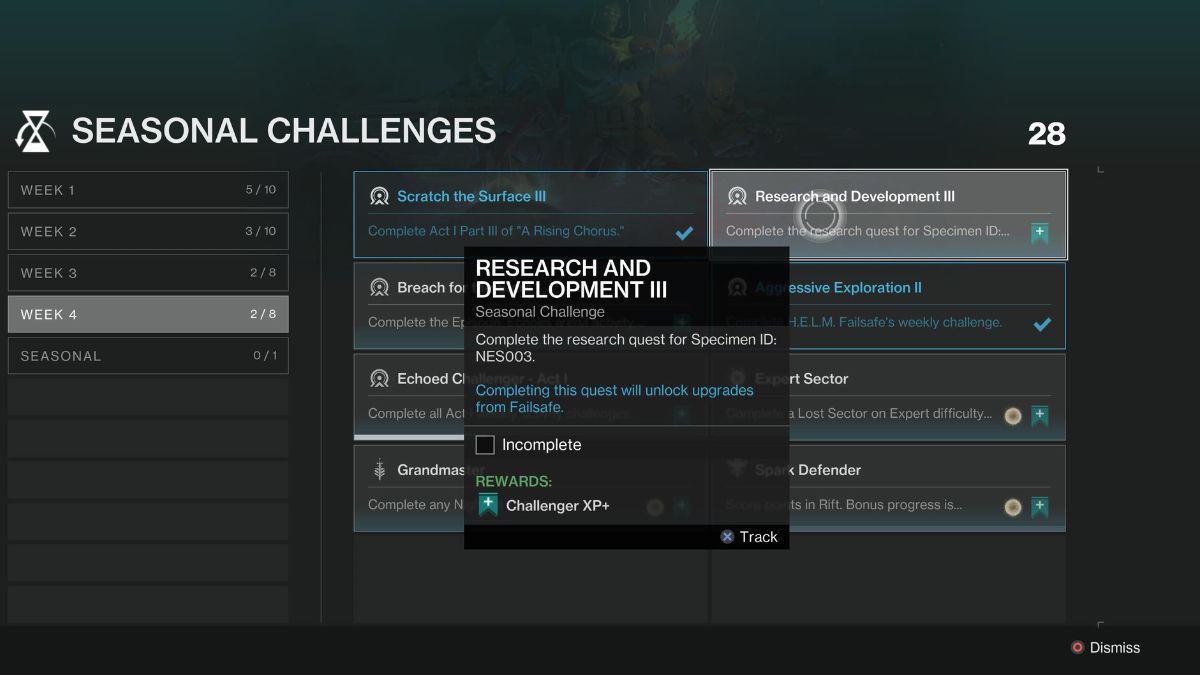Click the Bright Dust coin on Expert Sector
The width and height of the screenshot is (1200, 675).
coord(1012,415)
